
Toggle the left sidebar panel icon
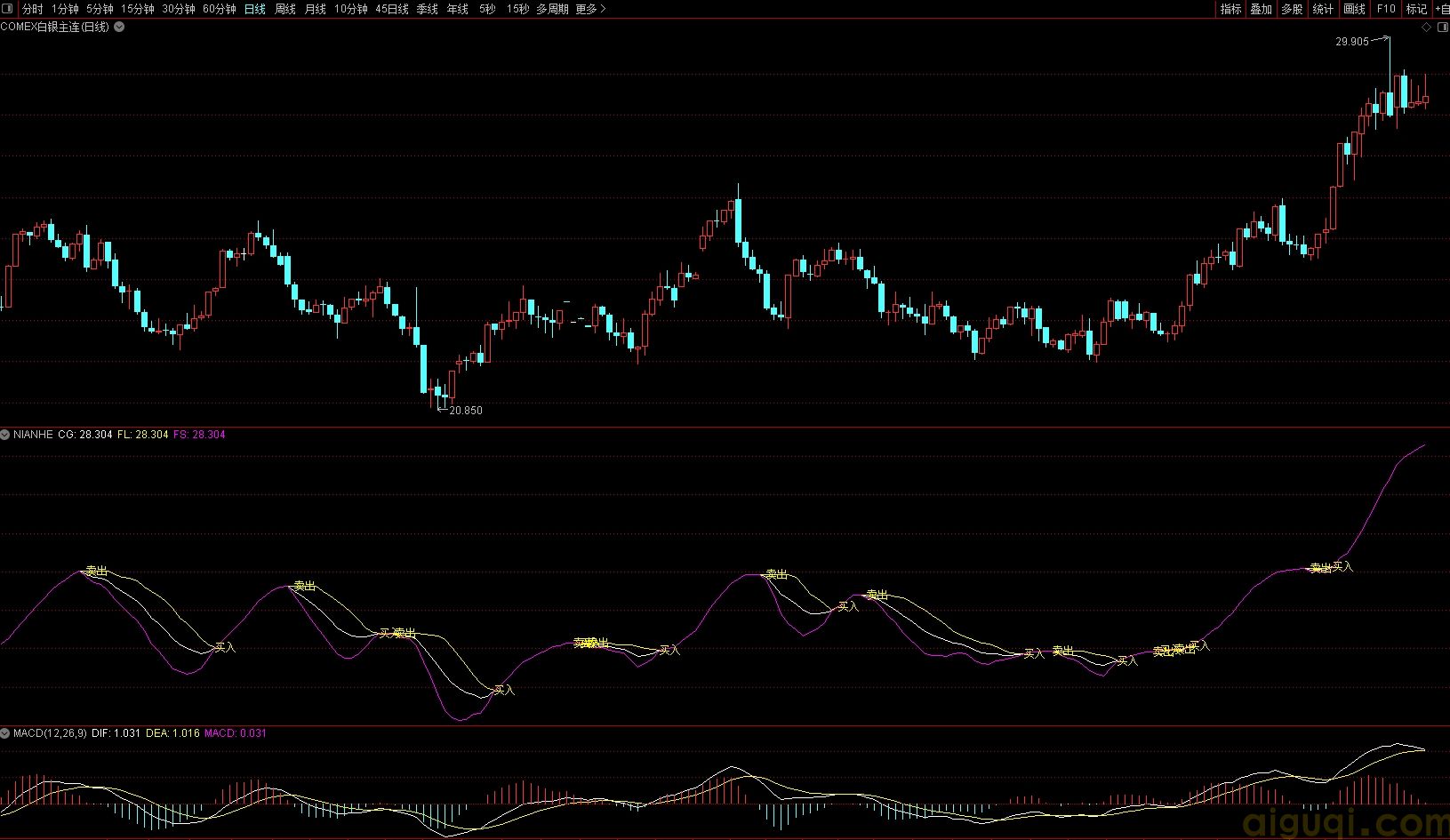click(x=9, y=9)
